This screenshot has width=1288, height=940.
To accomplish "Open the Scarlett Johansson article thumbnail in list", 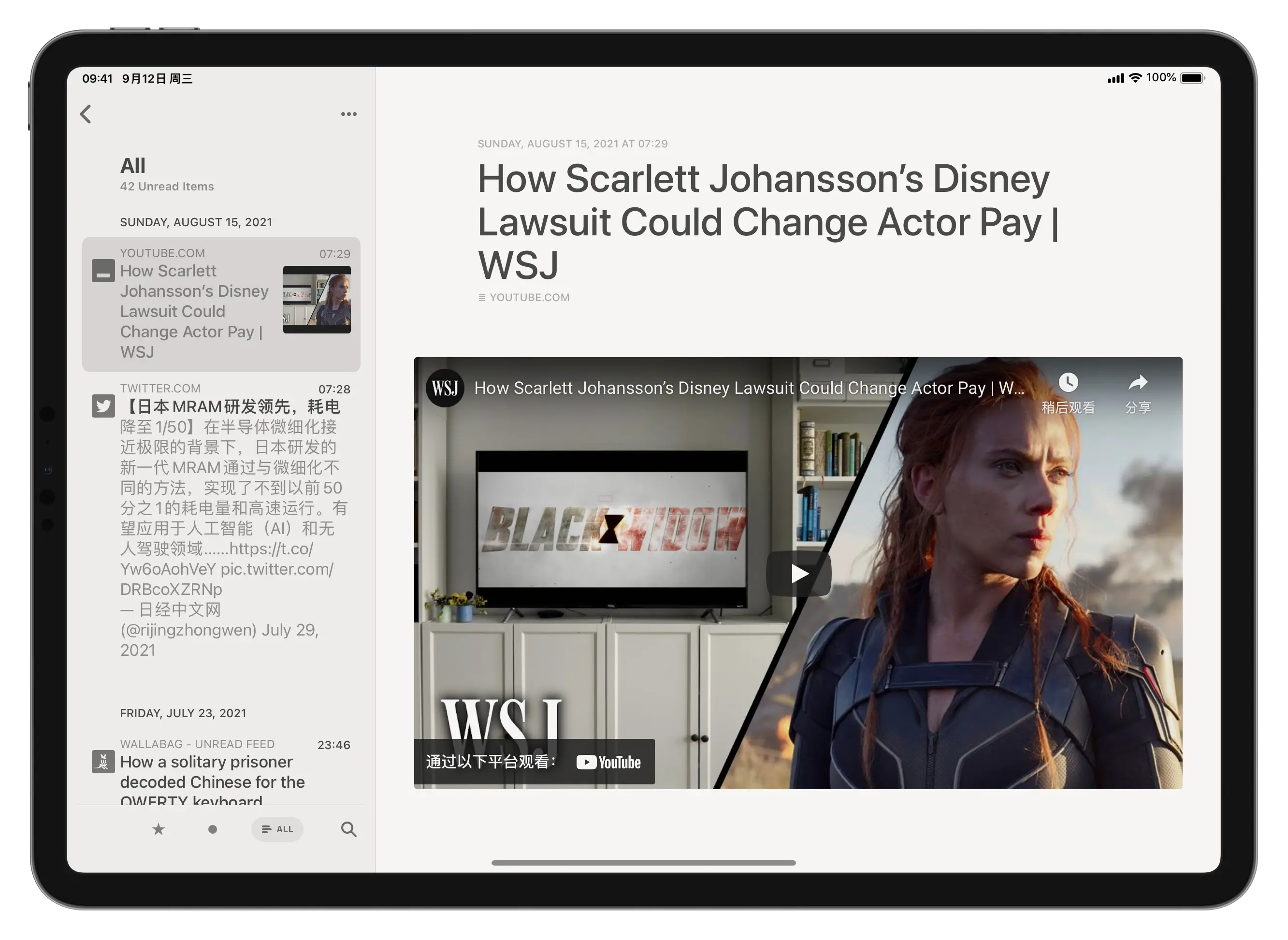I will (x=317, y=299).
